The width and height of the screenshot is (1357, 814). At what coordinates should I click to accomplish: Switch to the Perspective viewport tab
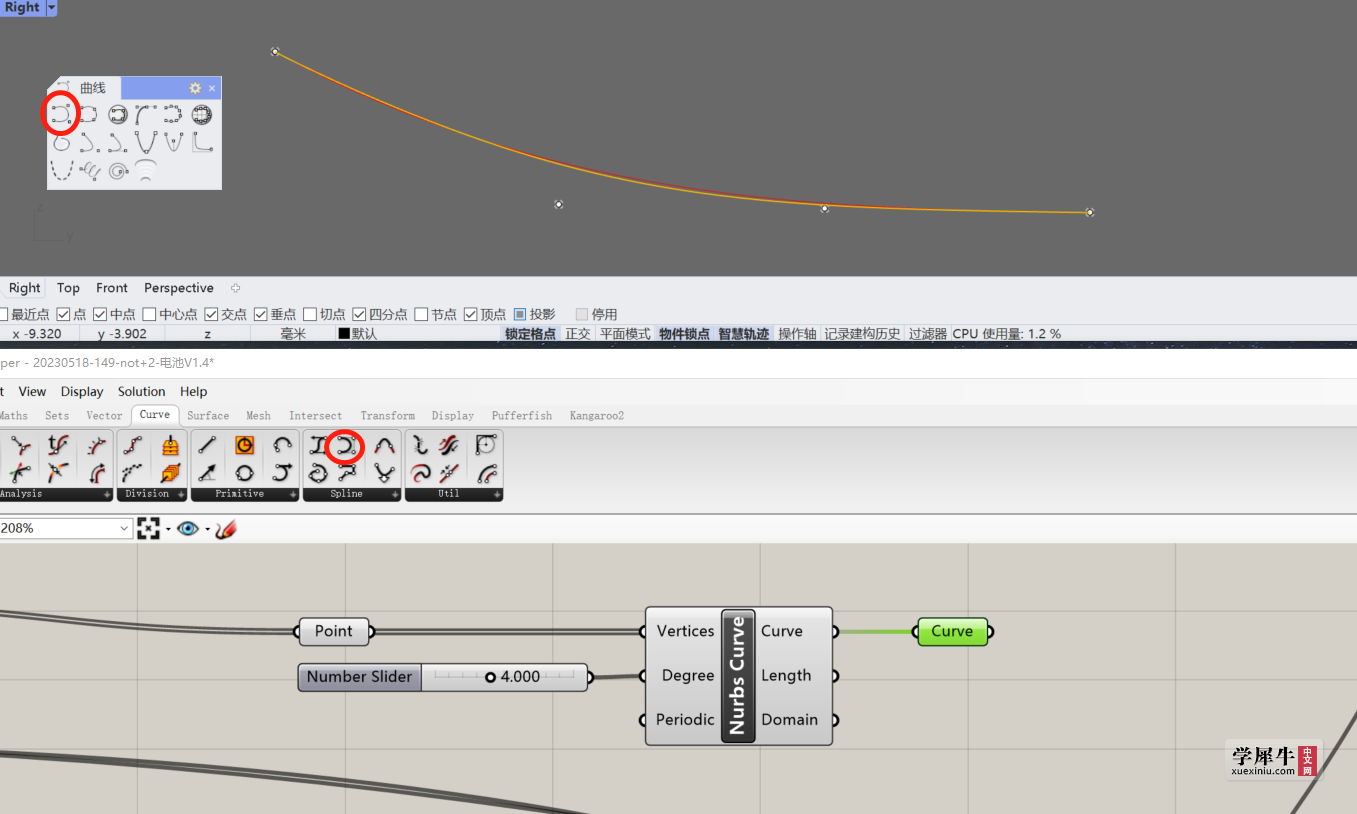pyautogui.click(x=179, y=288)
